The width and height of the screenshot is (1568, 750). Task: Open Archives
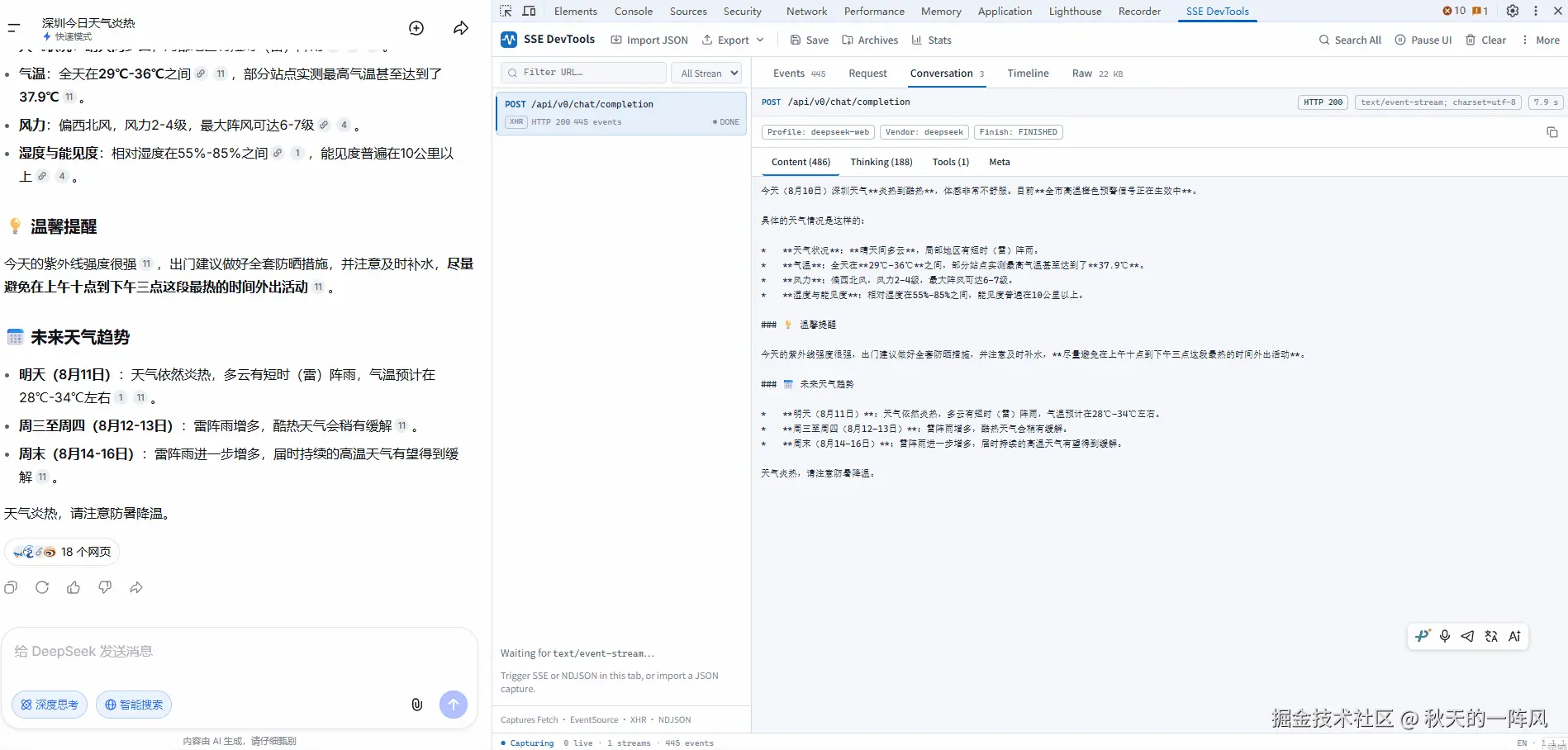coord(870,40)
